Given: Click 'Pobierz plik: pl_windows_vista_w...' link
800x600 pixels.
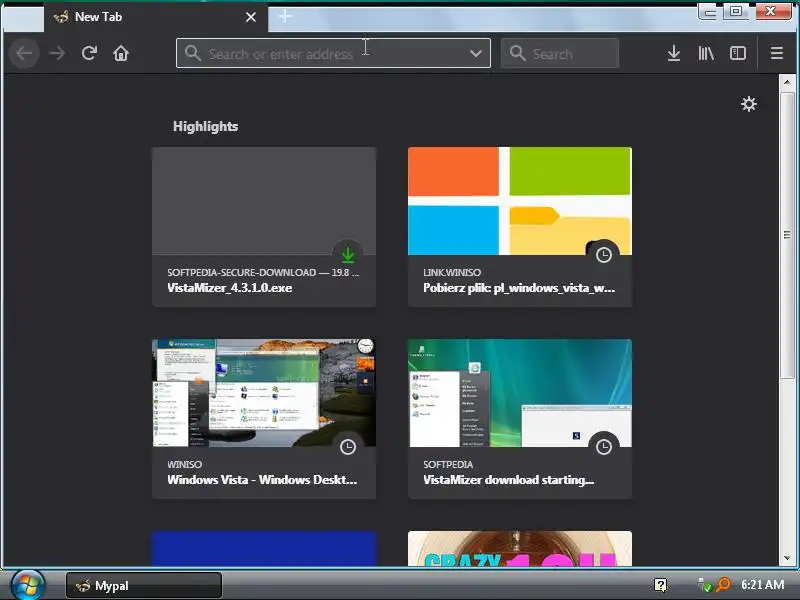Looking at the screenshot, I should tap(519, 288).
